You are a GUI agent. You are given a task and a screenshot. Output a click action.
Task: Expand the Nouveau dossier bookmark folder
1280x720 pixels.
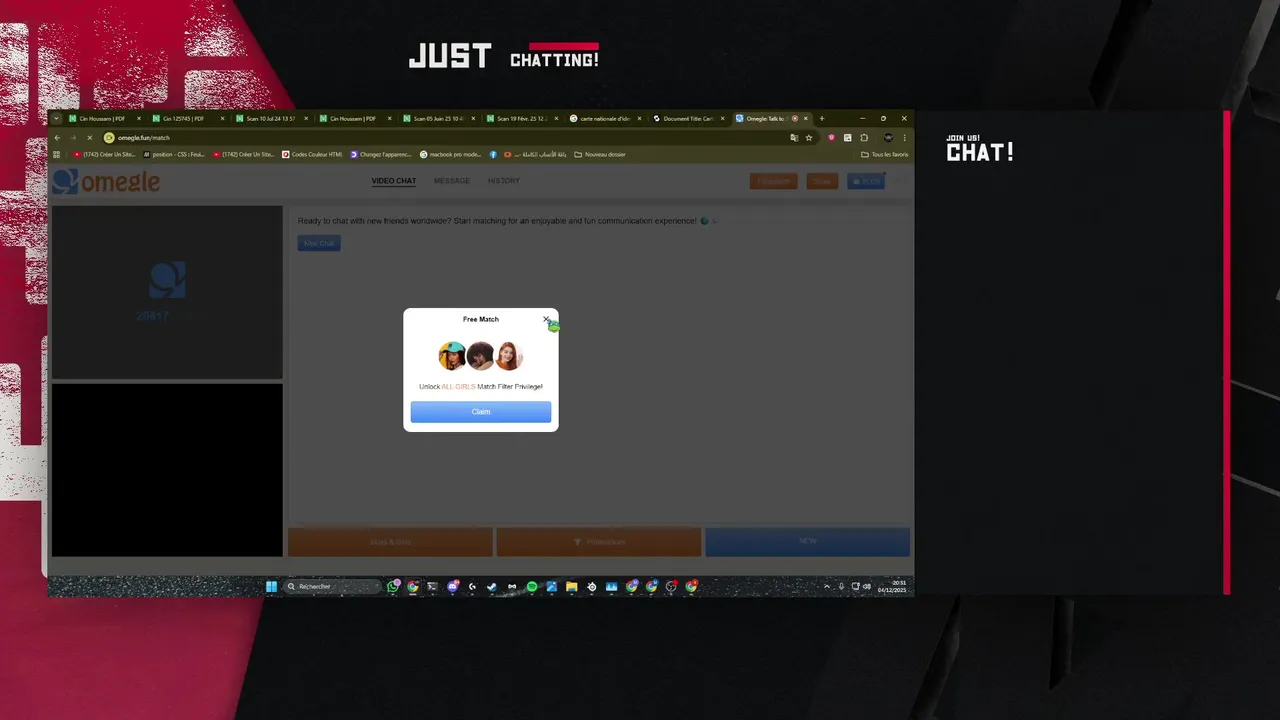click(x=600, y=154)
